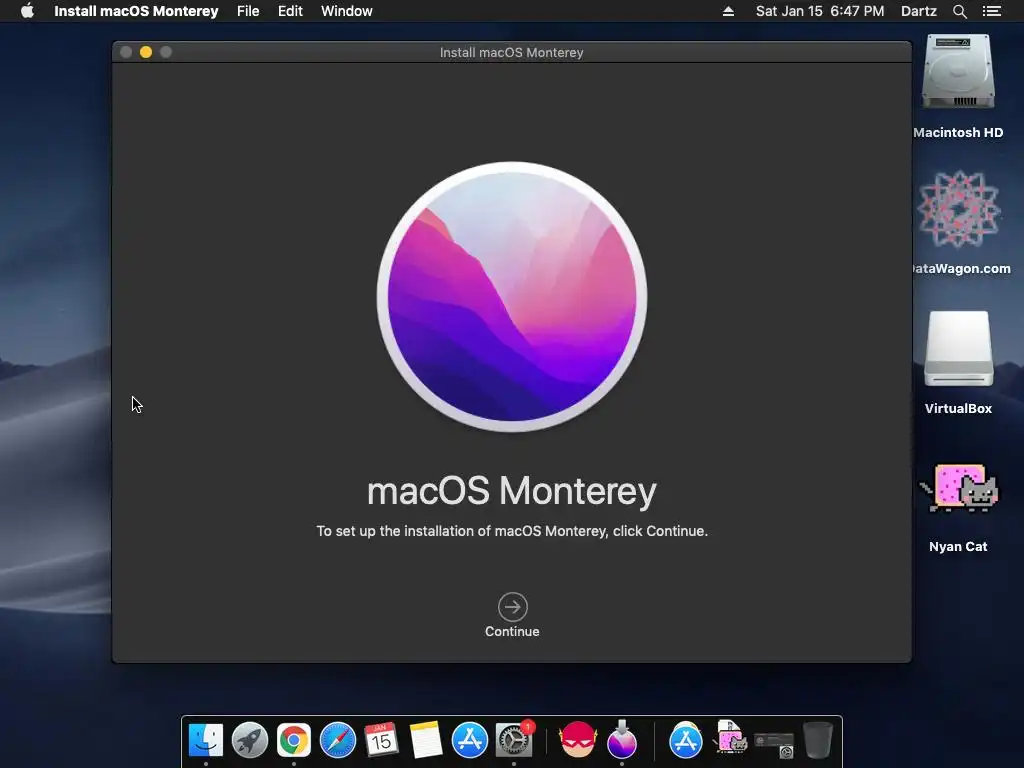Open System Preferences from the dock
The height and width of the screenshot is (768, 1024).
click(x=514, y=741)
